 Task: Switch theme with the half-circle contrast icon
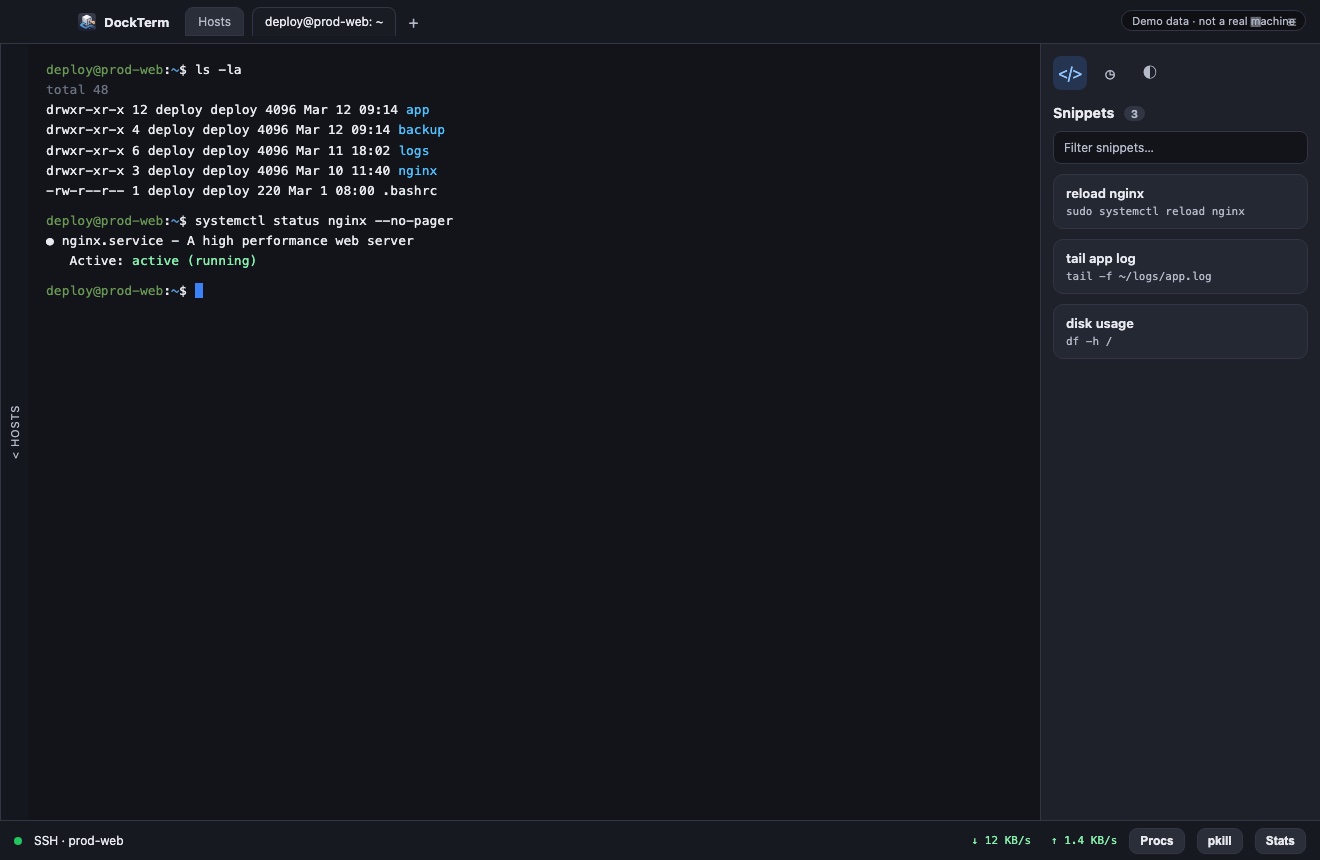coord(1149,72)
